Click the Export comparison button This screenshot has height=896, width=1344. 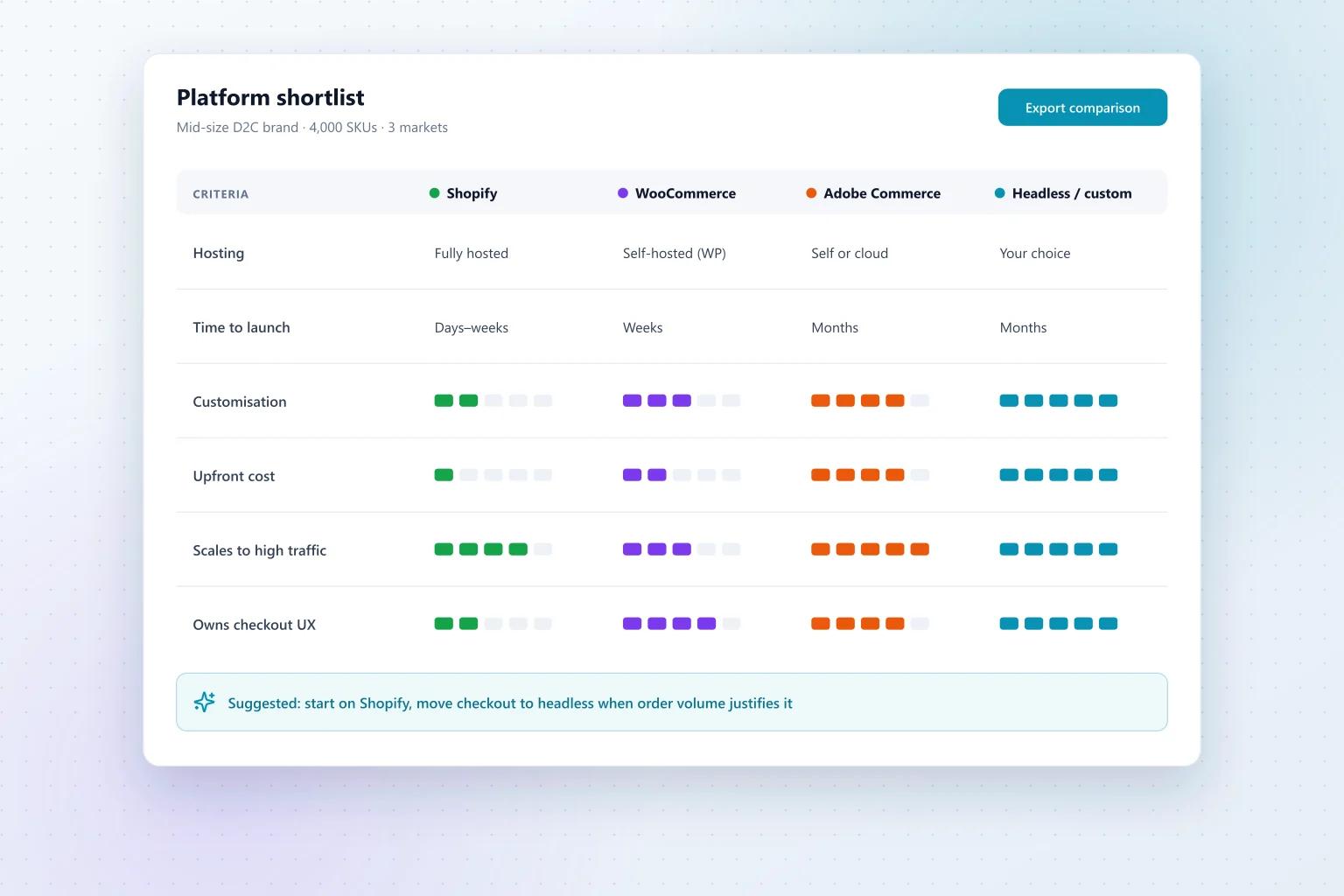(x=1082, y=108)
